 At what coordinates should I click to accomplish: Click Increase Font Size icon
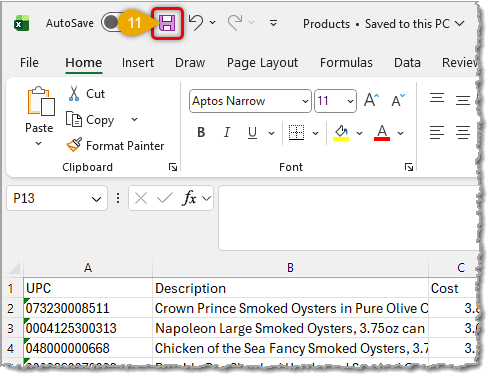click(371, 100)
